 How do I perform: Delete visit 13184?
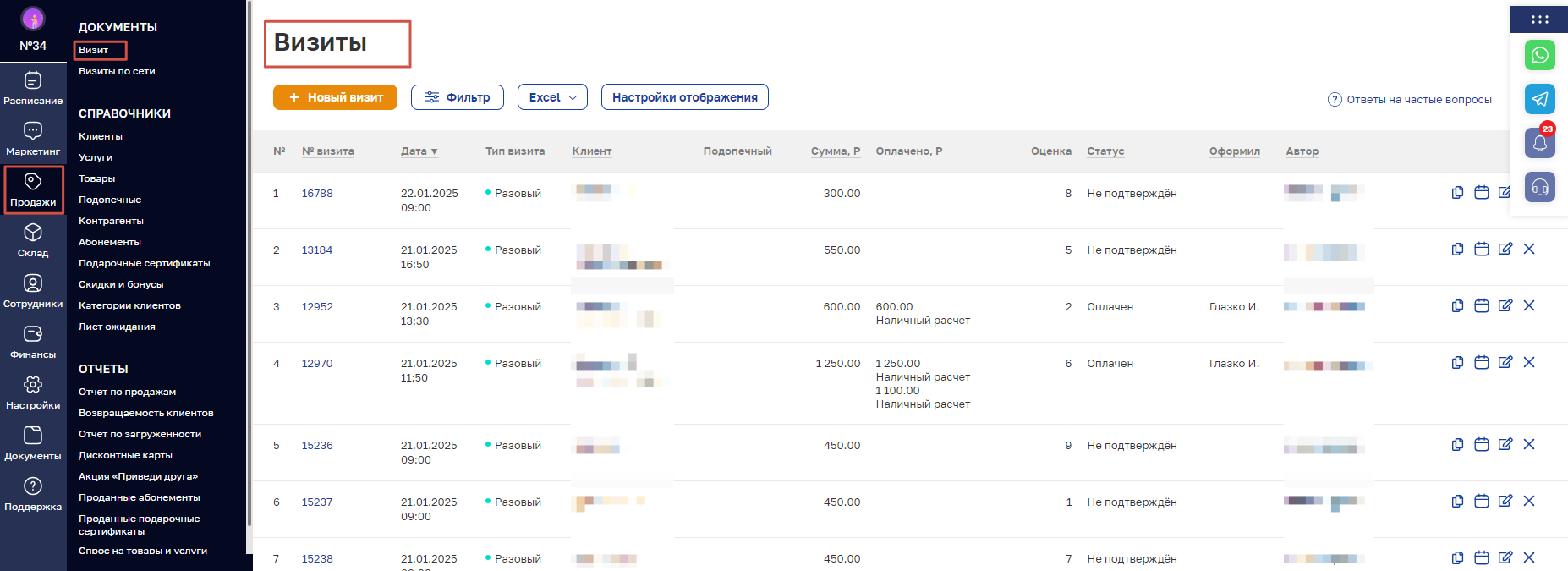pyautogui.click(x=1529, y=250)
